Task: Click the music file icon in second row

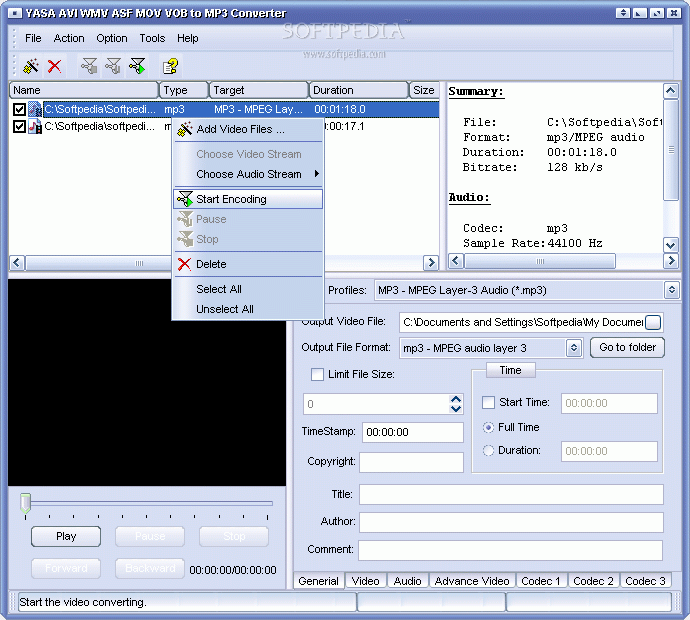Action: (35, 126)
